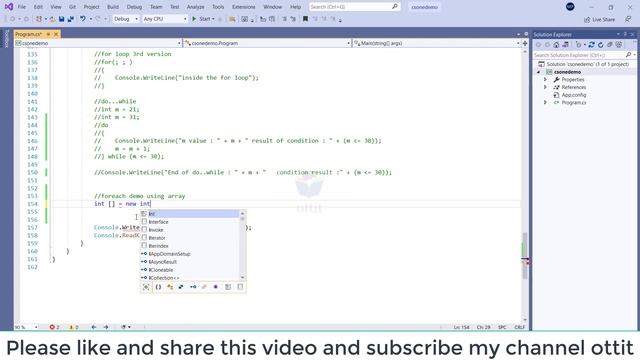Click the IntelliSense list scrollbar down arrow
Screen dimensions: 640x360
point(242,278)
